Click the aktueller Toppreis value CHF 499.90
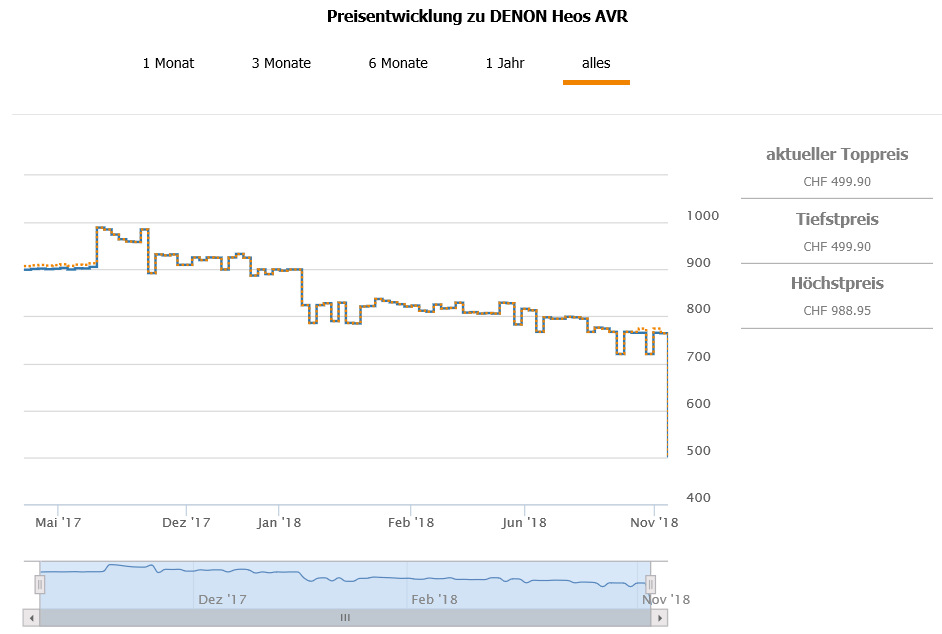 click(837, 181)
